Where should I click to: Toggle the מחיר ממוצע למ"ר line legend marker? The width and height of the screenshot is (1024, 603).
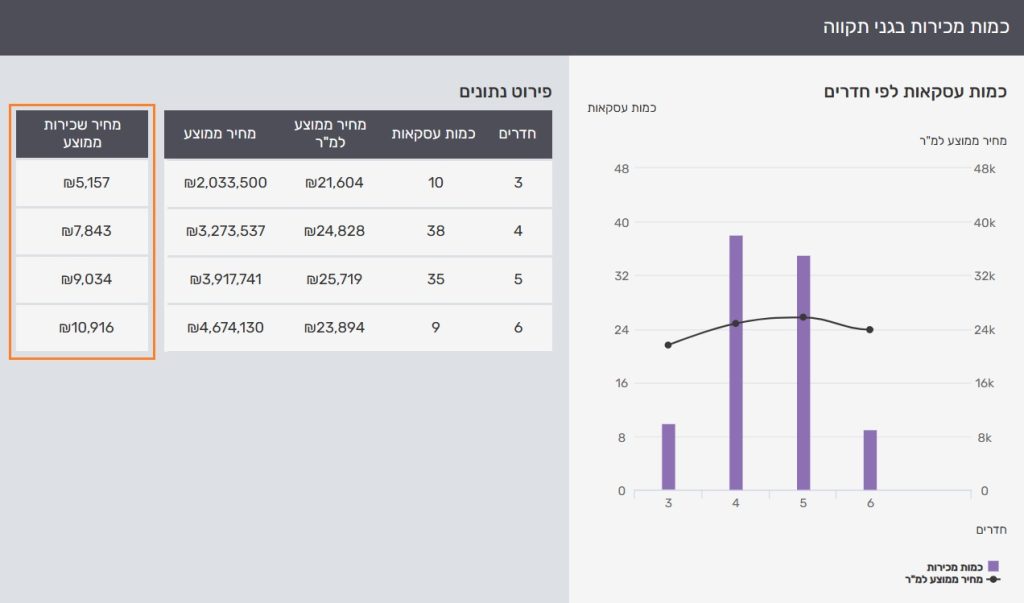(x=992, y=578)
